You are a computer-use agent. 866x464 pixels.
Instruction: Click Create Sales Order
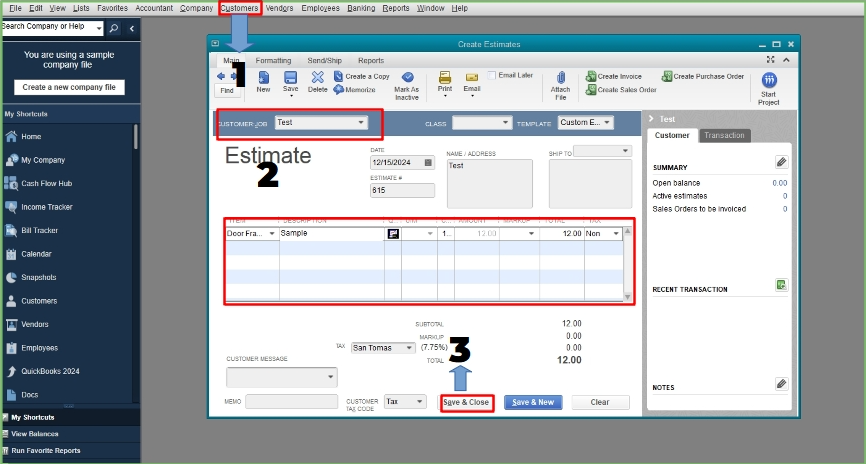pyautogui.click(x=621, y=89)
